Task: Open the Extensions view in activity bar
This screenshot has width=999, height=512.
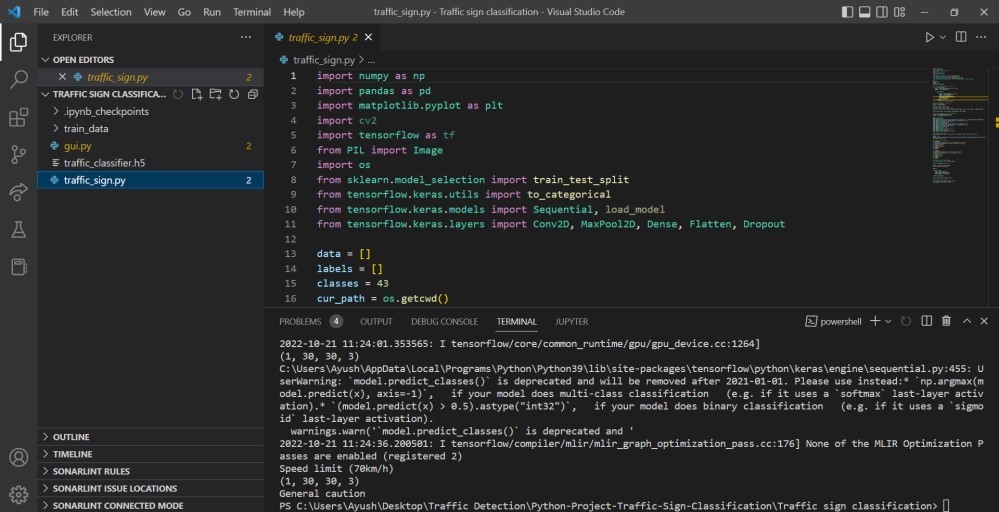Action: [18, 117]
